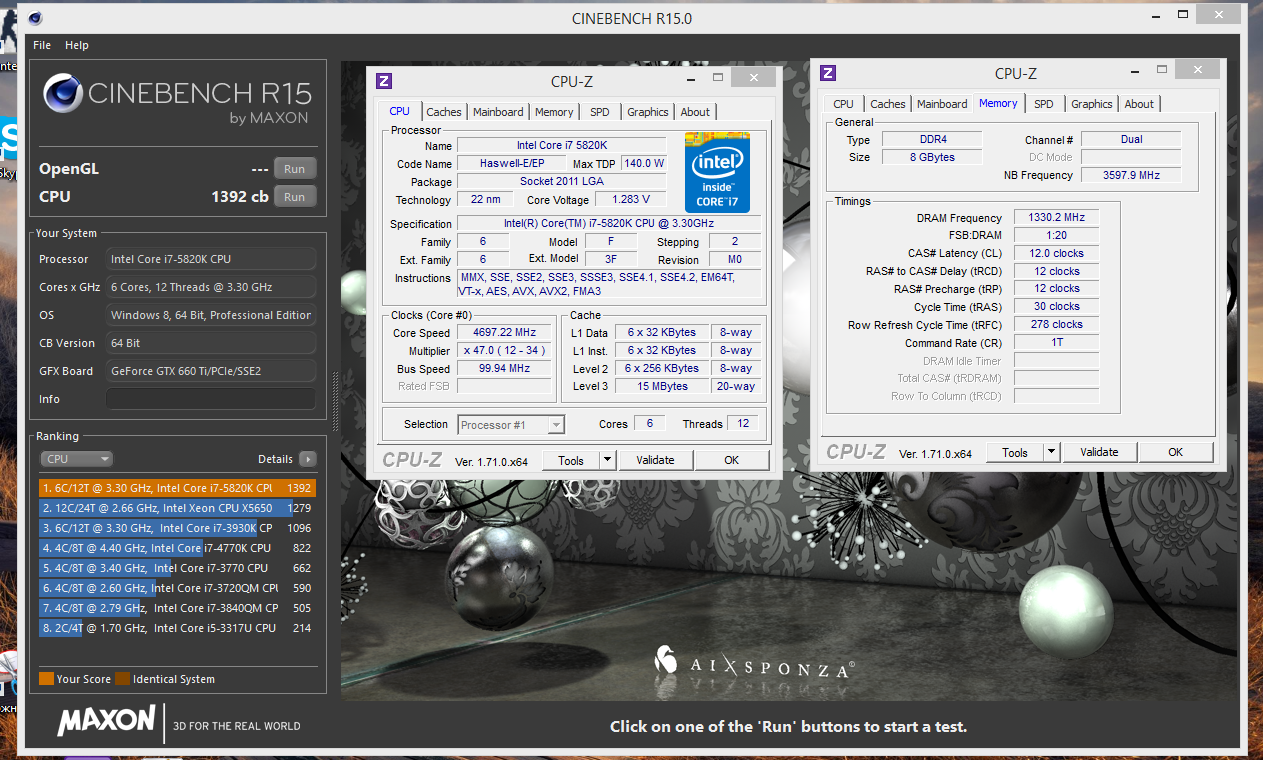Screen dimensions: 1263x760
Task: Select SPD tab in second CPU-Z window
Action: [1044, 104]
